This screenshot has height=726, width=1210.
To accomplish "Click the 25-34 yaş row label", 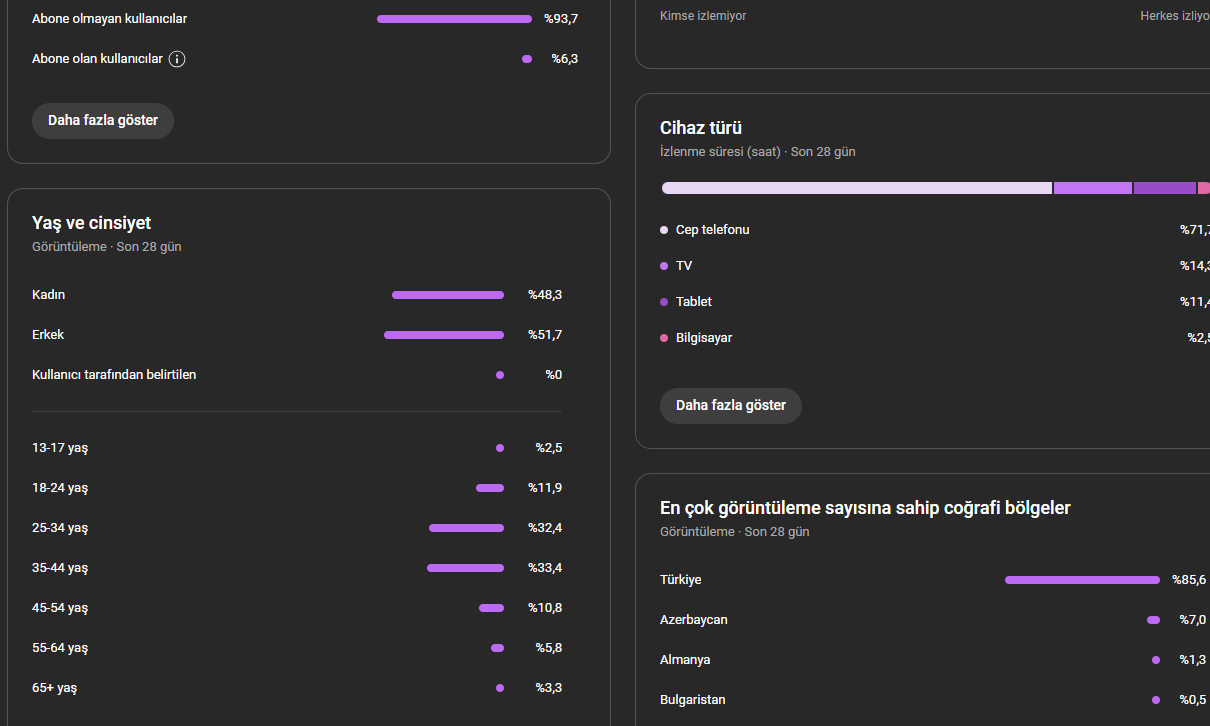I will (x=60, y=528).
